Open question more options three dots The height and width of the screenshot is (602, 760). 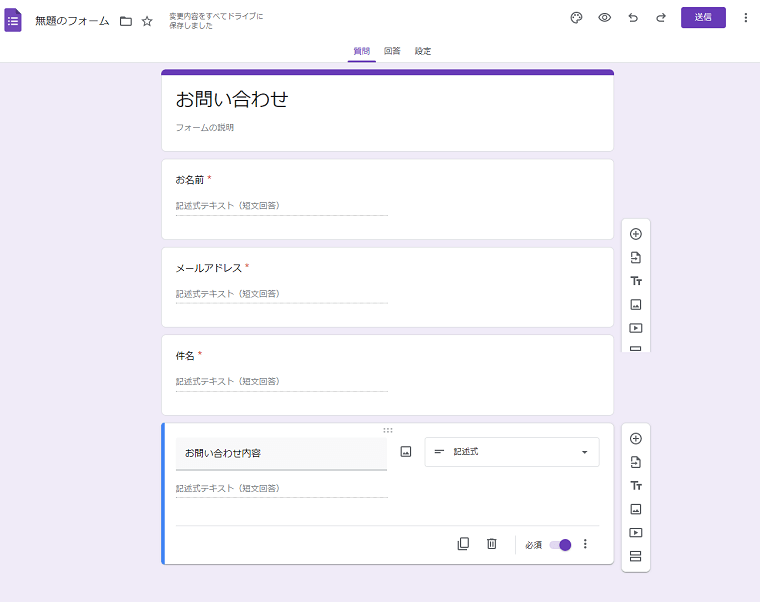[585, 544]
